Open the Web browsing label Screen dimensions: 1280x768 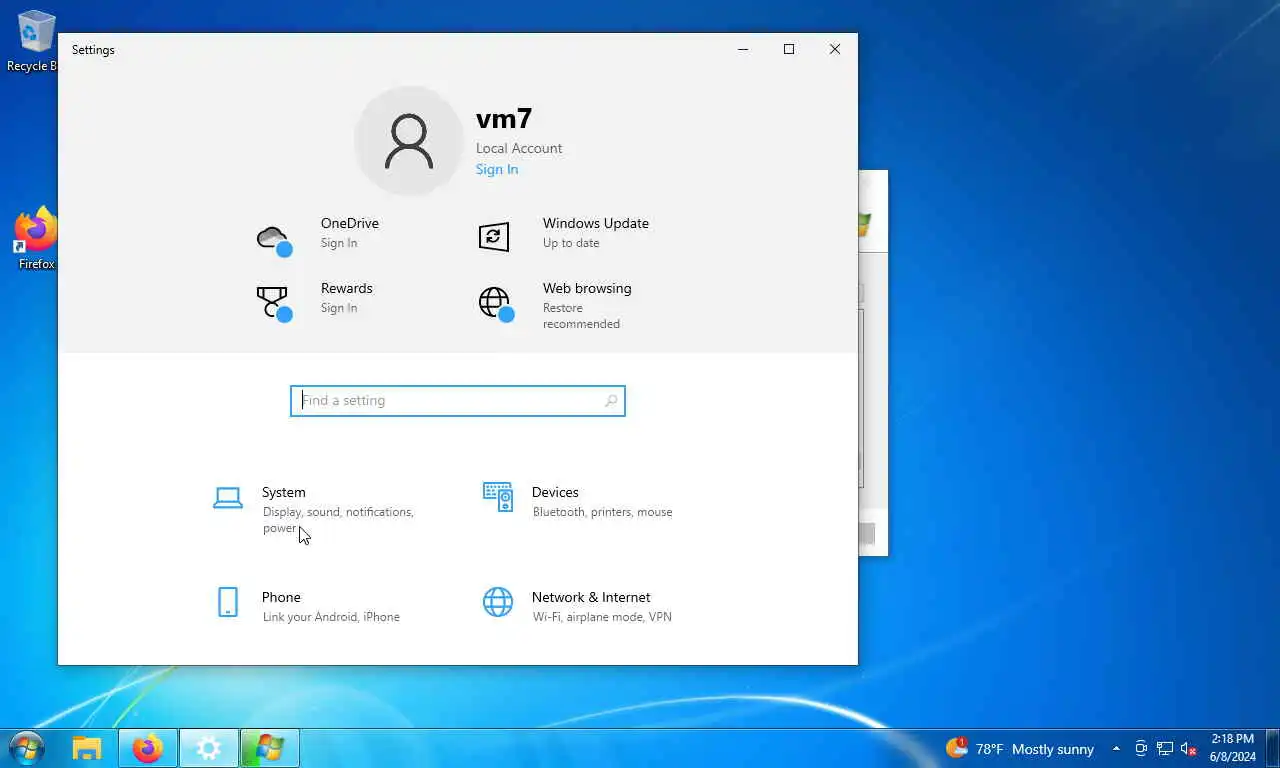point(587,288)
